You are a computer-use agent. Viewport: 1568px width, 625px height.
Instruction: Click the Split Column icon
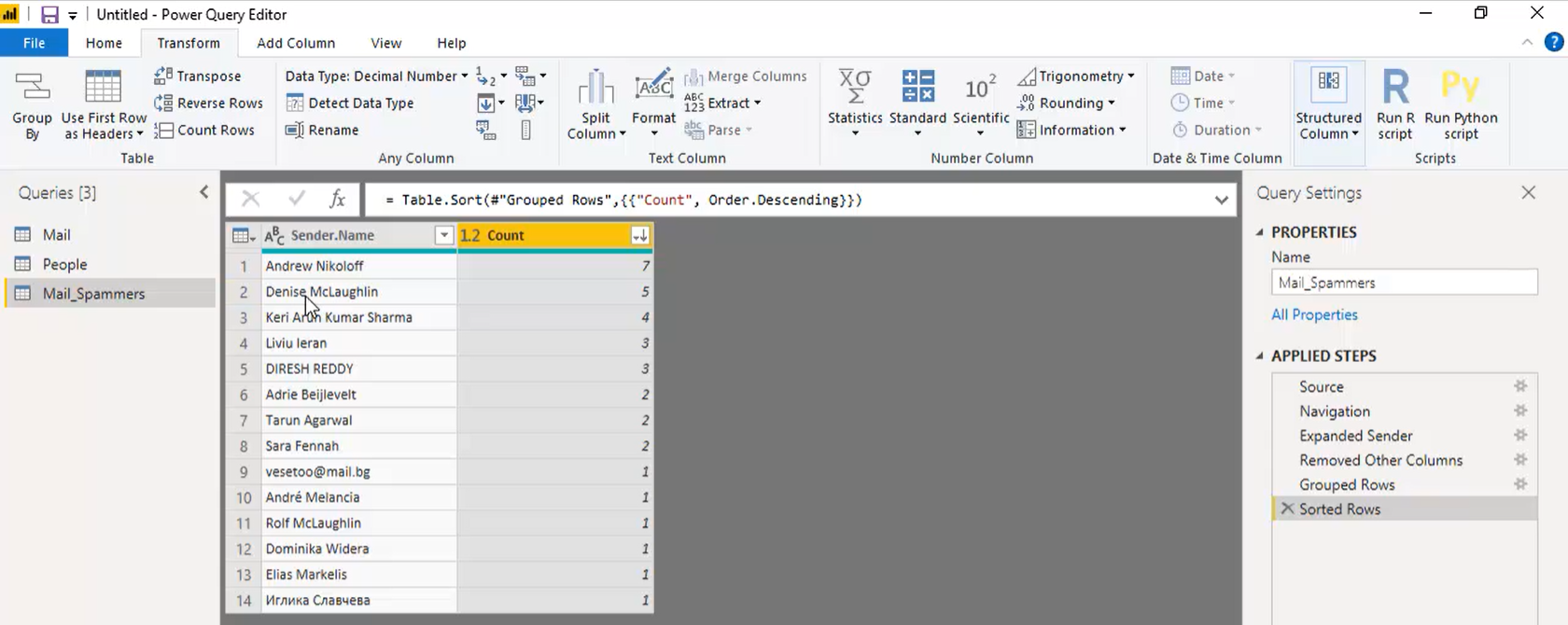[595, 88]
